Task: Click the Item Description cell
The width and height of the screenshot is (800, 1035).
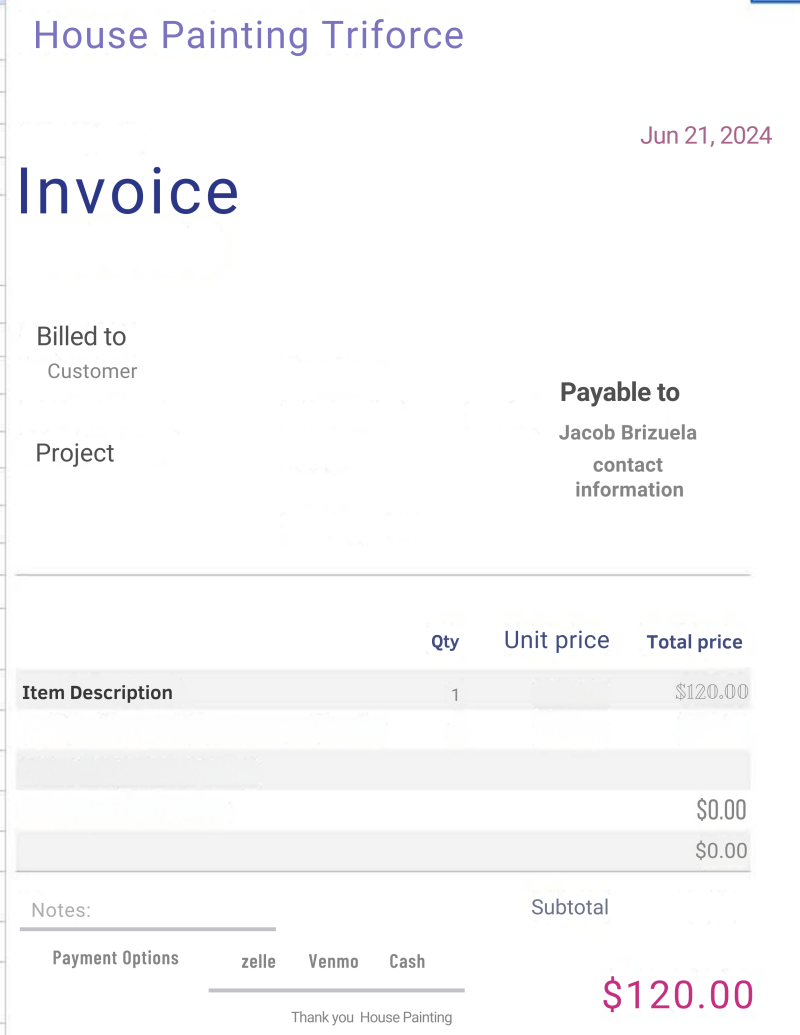Action: 97,692
